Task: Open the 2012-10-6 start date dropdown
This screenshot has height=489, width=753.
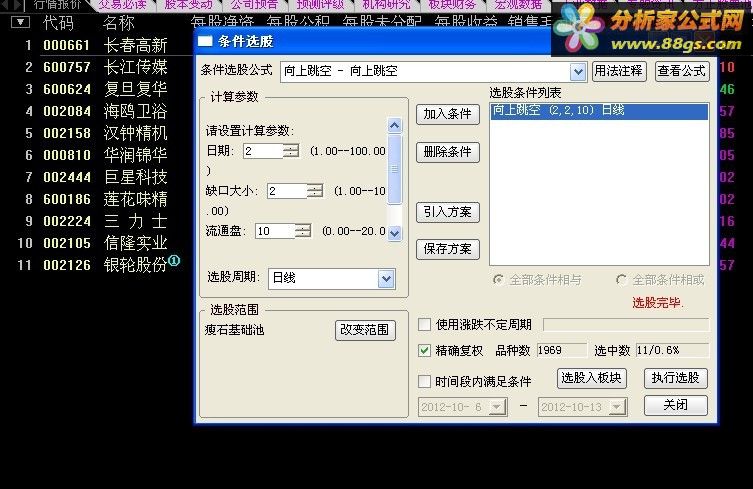Action: (x=498, y=407)
